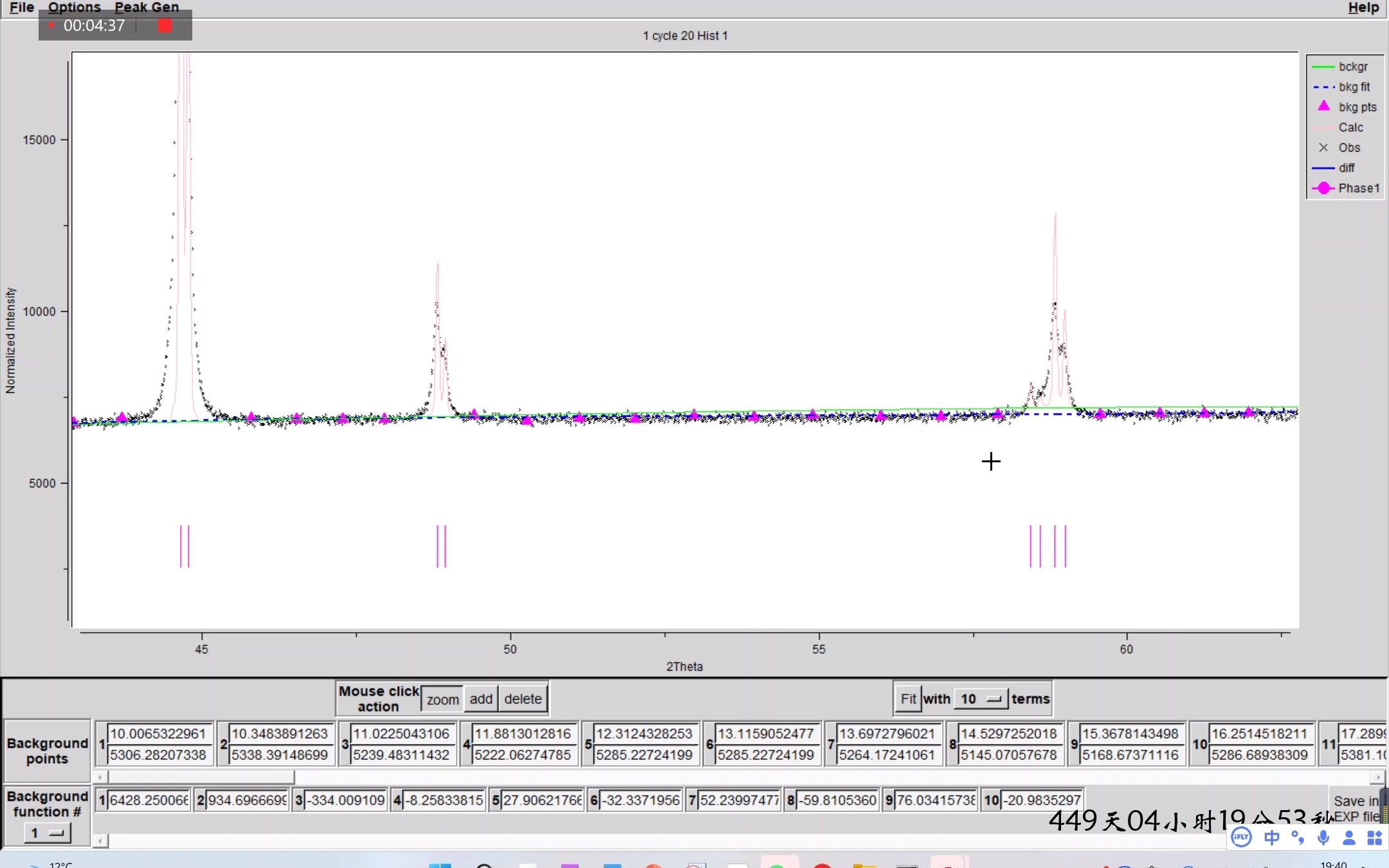The height and width of the screenshot is (868, 1389).
Task: Toggle punctuation mode in the iFLY bar
Action: [1298, 837]
